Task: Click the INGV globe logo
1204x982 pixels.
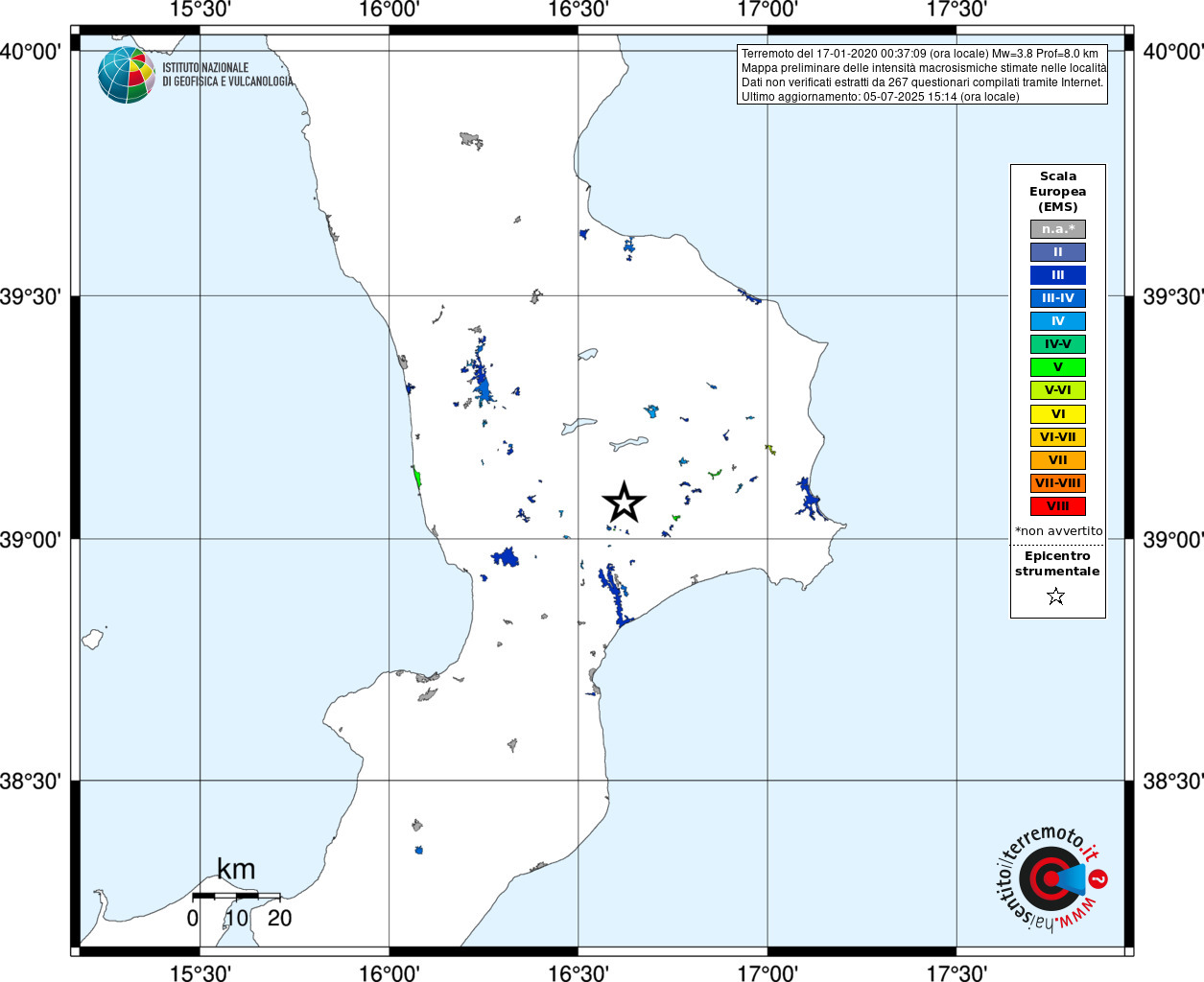Action: [126, 75]
